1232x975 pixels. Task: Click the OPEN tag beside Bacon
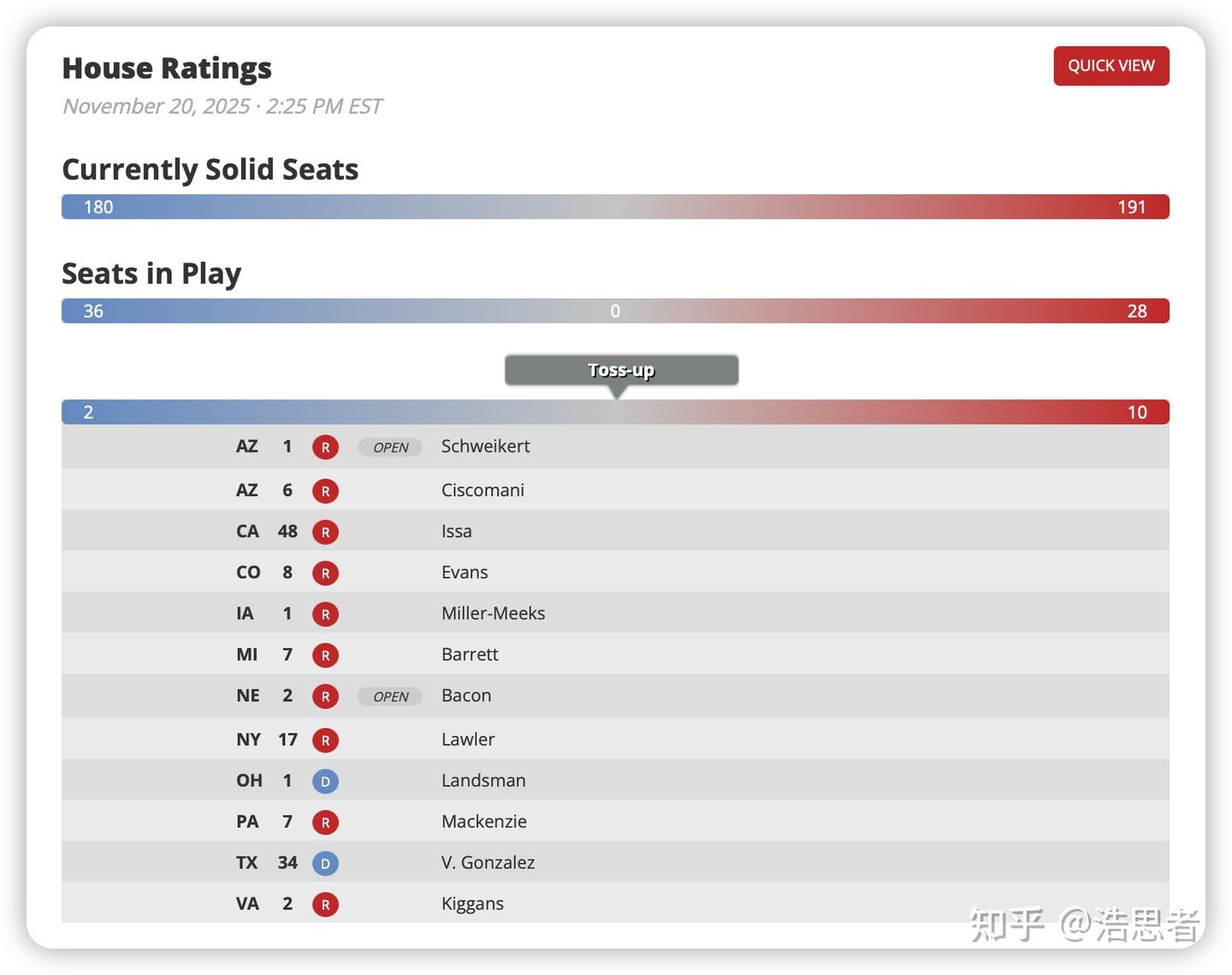390,697
